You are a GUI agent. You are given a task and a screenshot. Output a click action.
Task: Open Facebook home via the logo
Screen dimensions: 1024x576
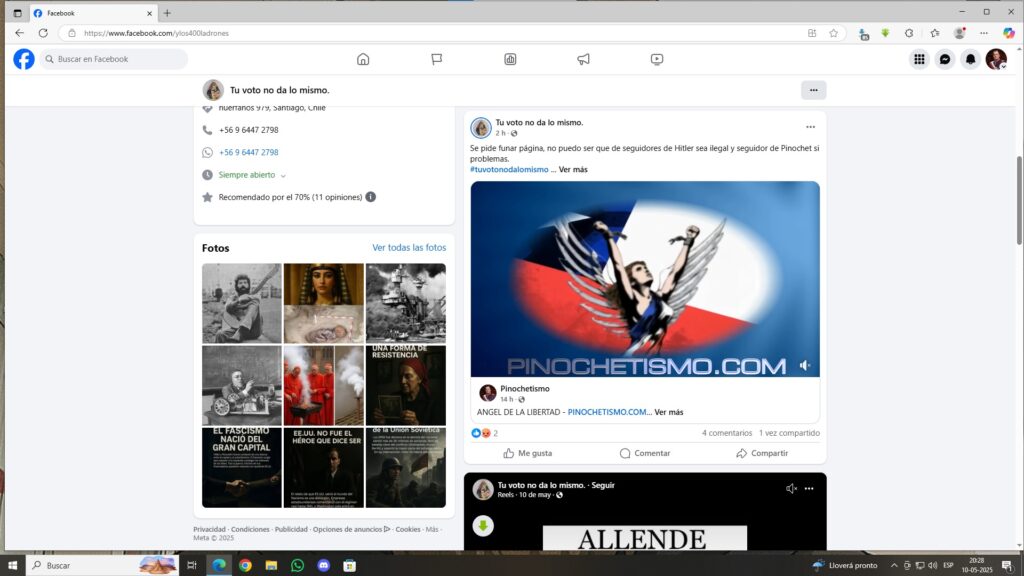[x=24, y=59]
